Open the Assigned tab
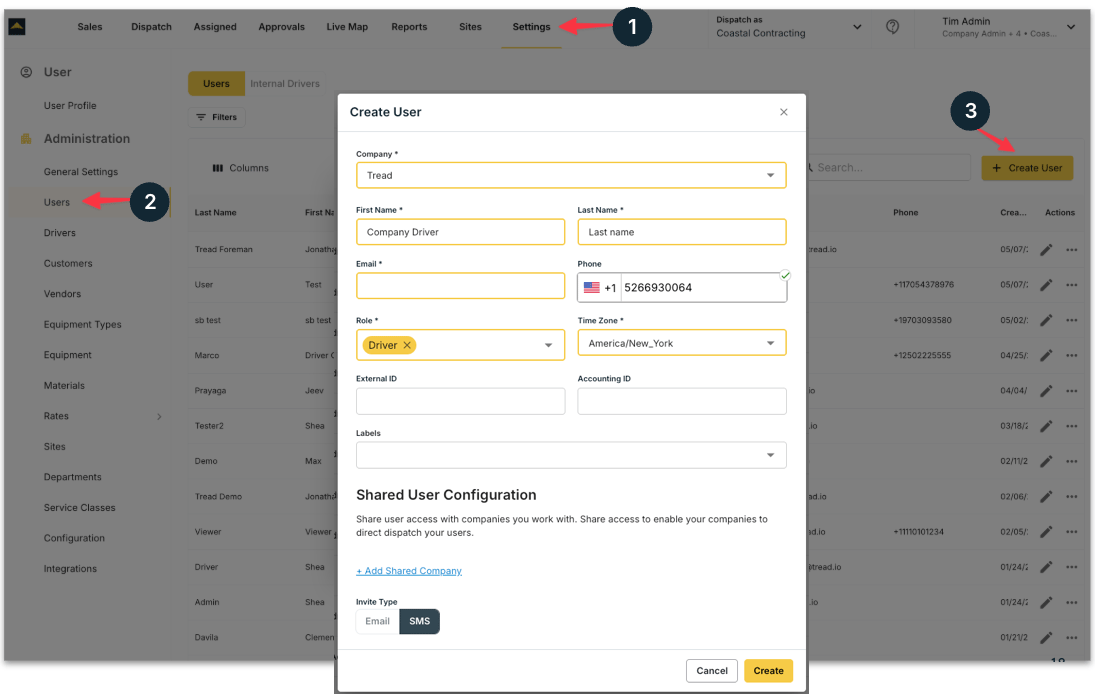 (215, 27)
